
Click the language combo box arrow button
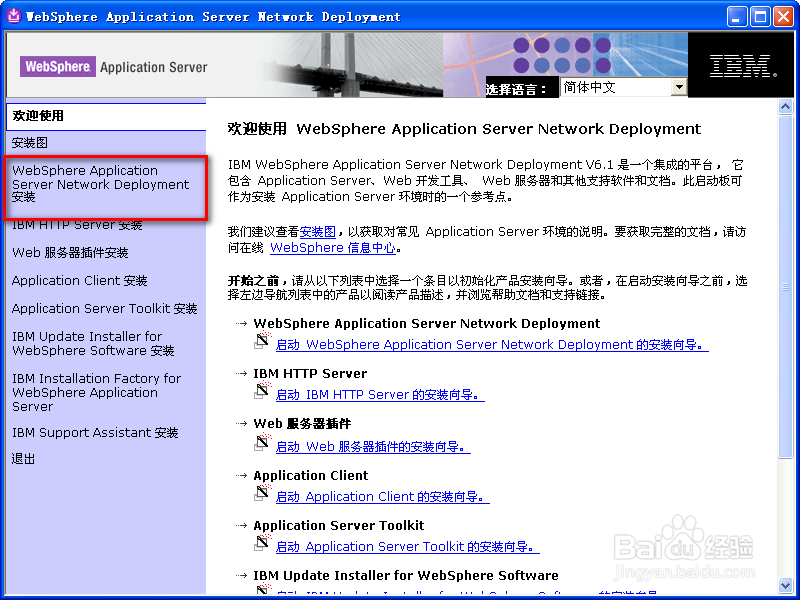click(679, 87)
